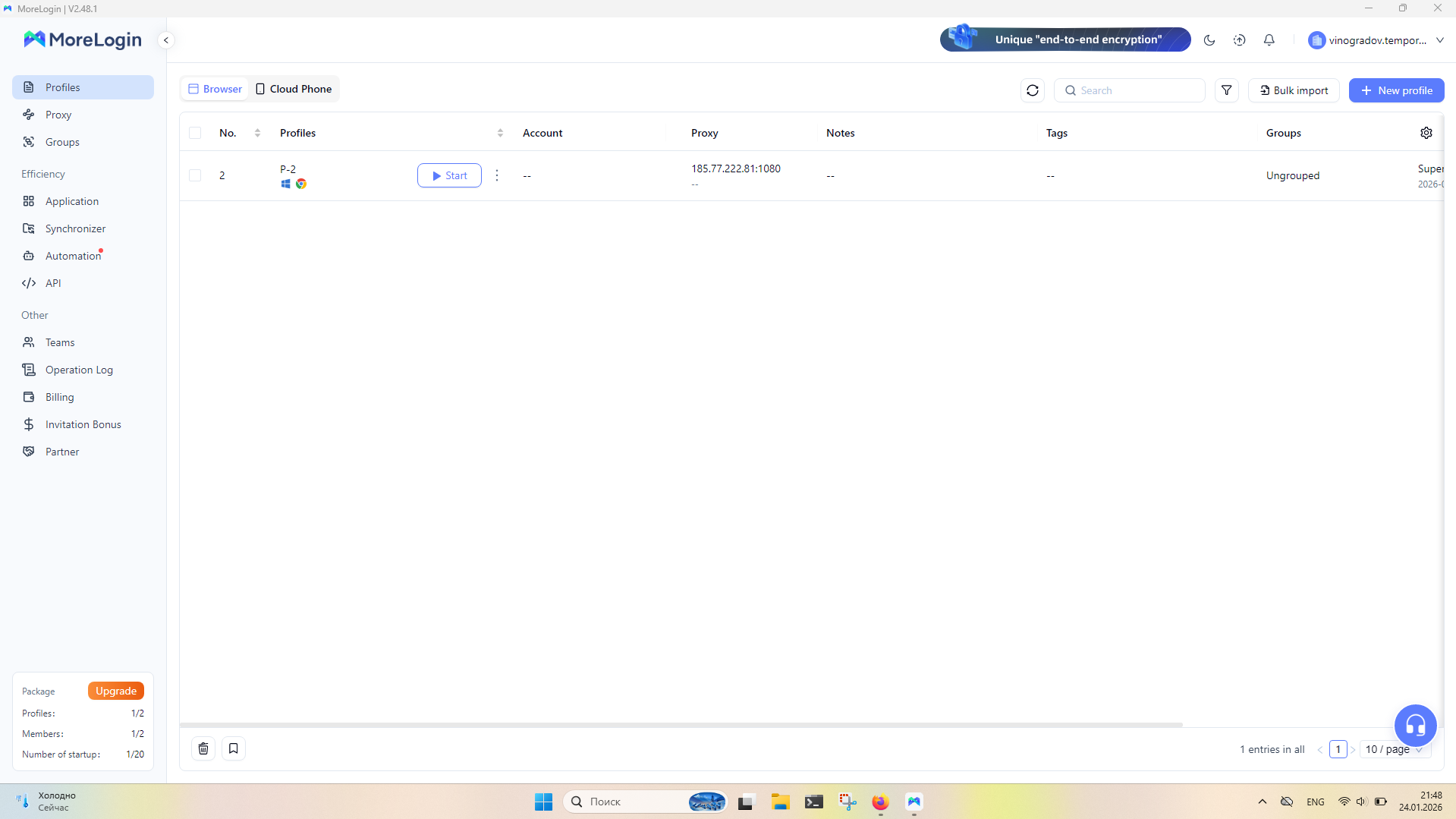Image resolution: width=1456 pixels, height=819 pixels.
Task: Click the Ungrouped group cell
Action: click(x=1292, y=175)
